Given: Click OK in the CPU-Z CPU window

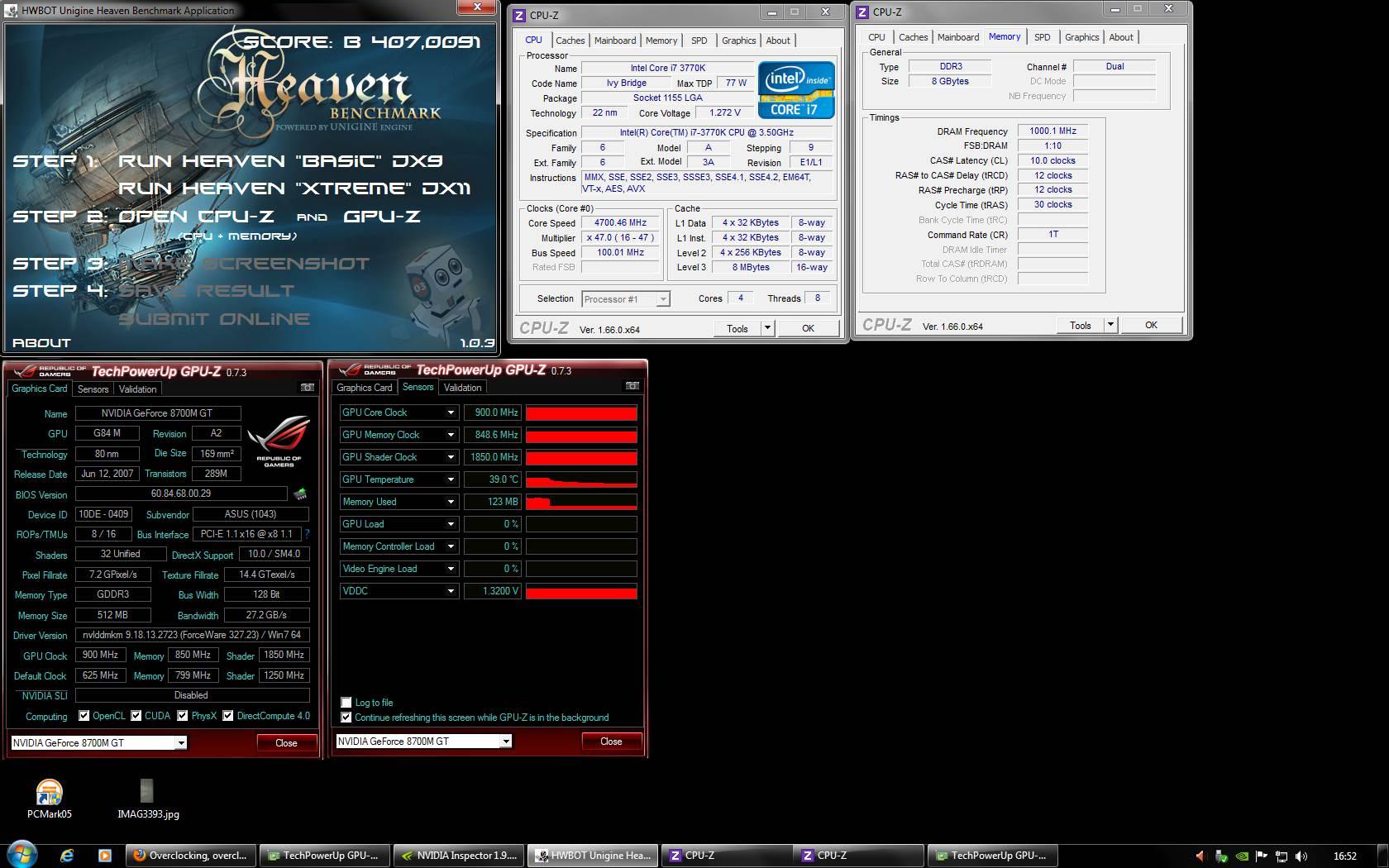Looking at the screenshot, I should pos(808,328).
